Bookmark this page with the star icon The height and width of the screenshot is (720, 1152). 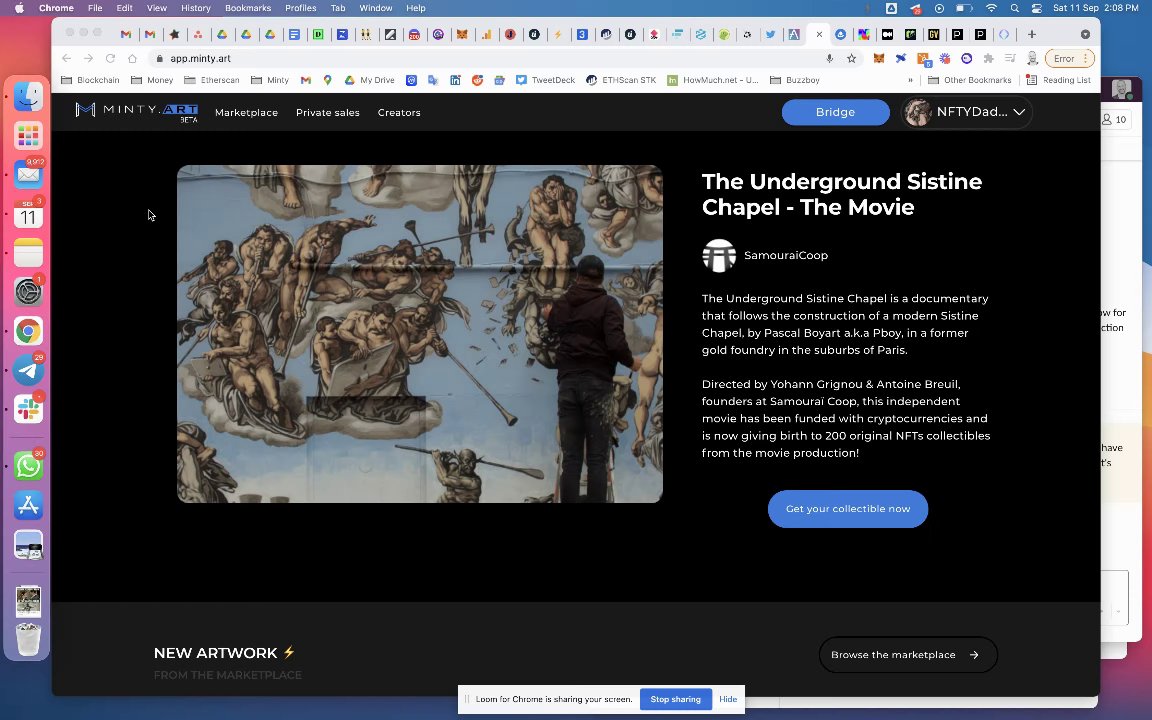click(852, 58)
